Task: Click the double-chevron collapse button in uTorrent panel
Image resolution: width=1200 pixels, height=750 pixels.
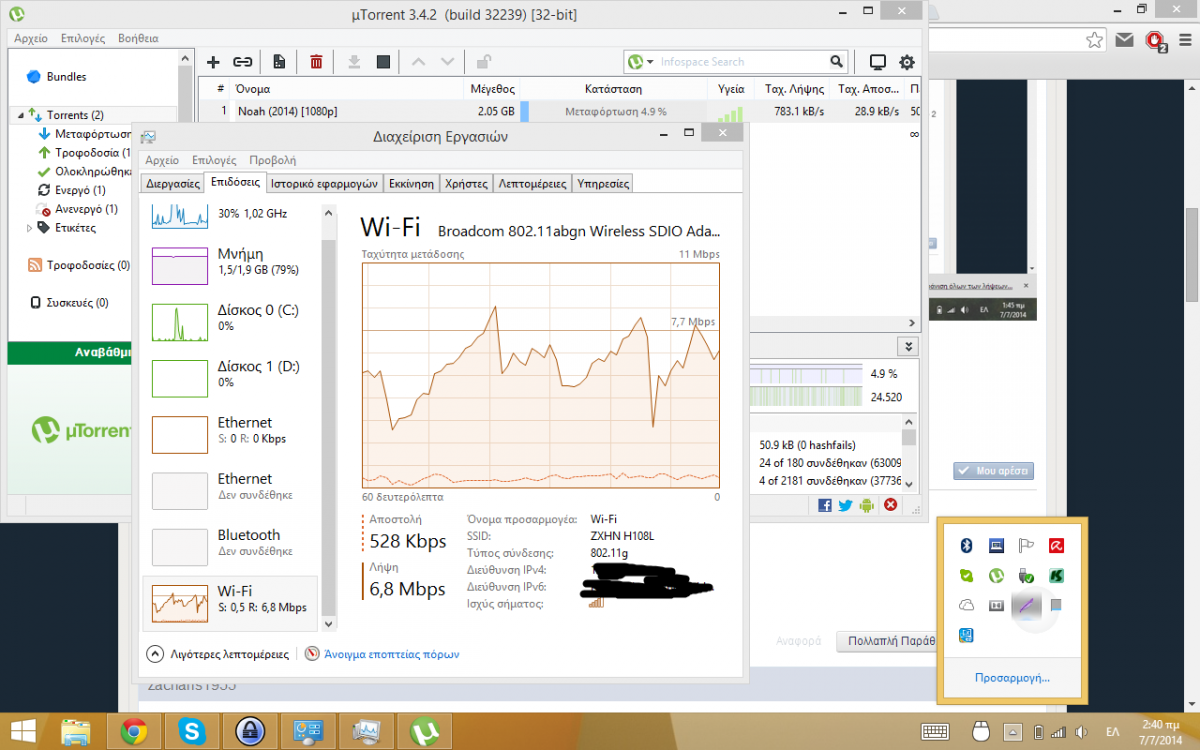Action: pyautogui.click(x=908, y=346)
